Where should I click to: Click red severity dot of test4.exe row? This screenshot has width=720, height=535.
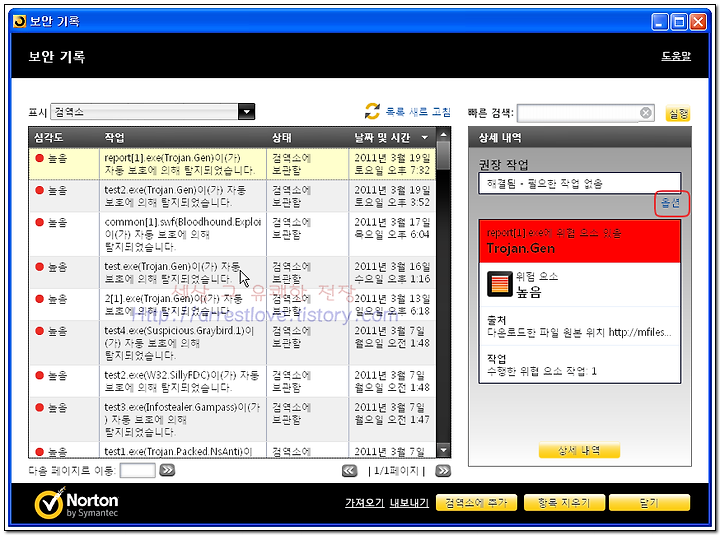[x=39, y=331]
